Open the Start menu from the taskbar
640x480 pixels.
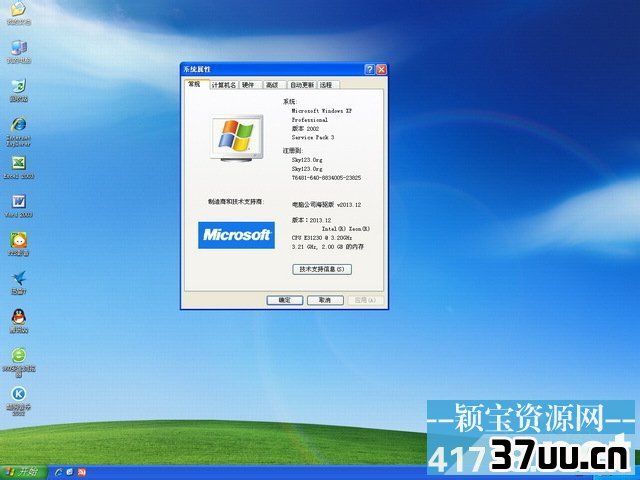(23, 473)
